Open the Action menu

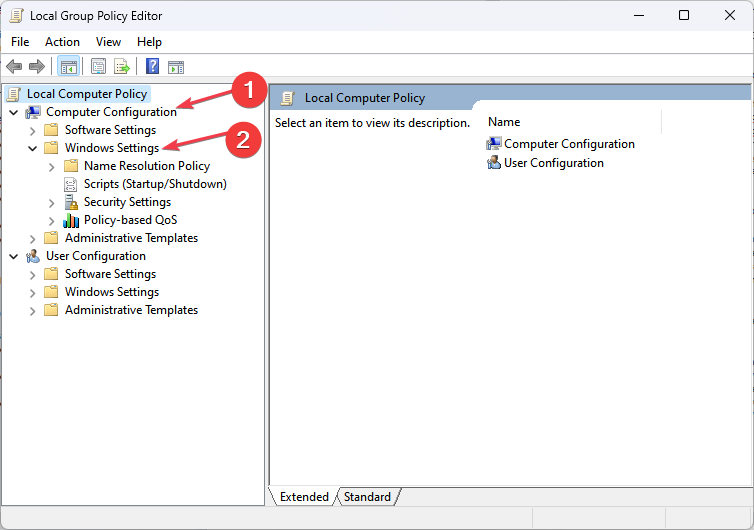63,42
